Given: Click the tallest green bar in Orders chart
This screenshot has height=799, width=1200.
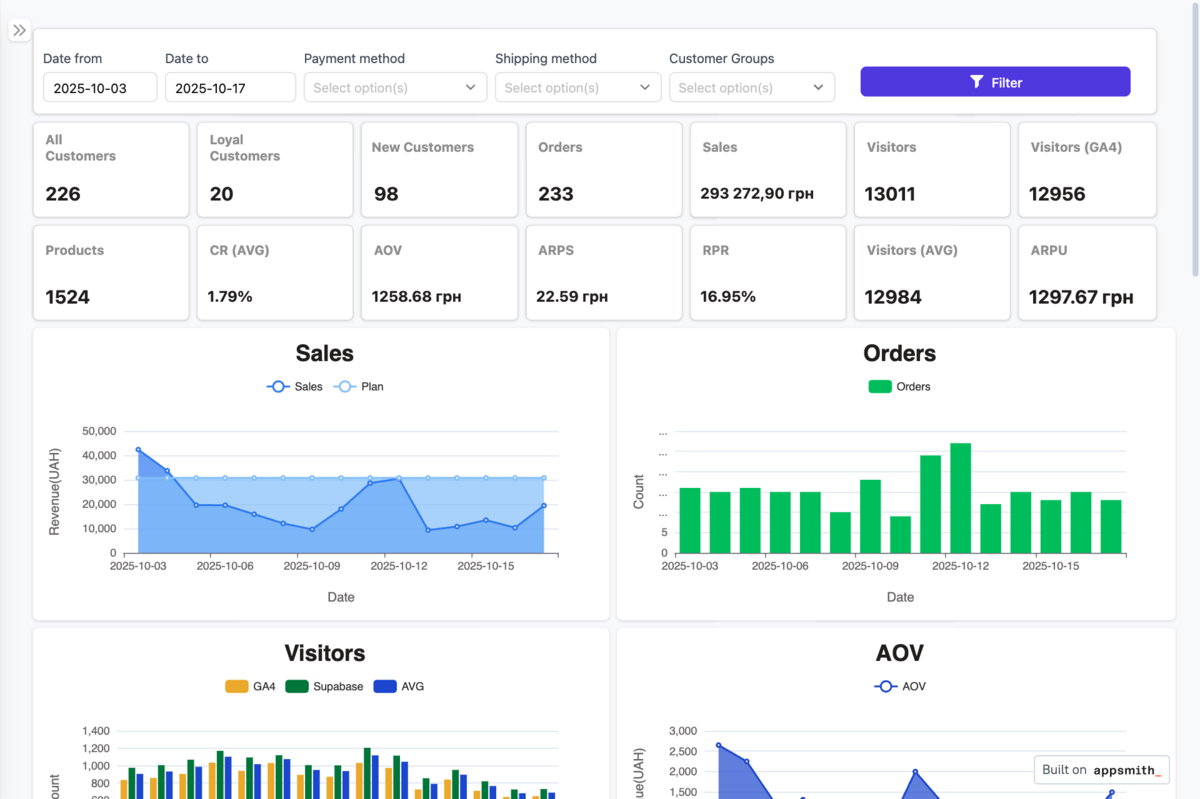Looking at the screenshot, I should click(961, 498).
